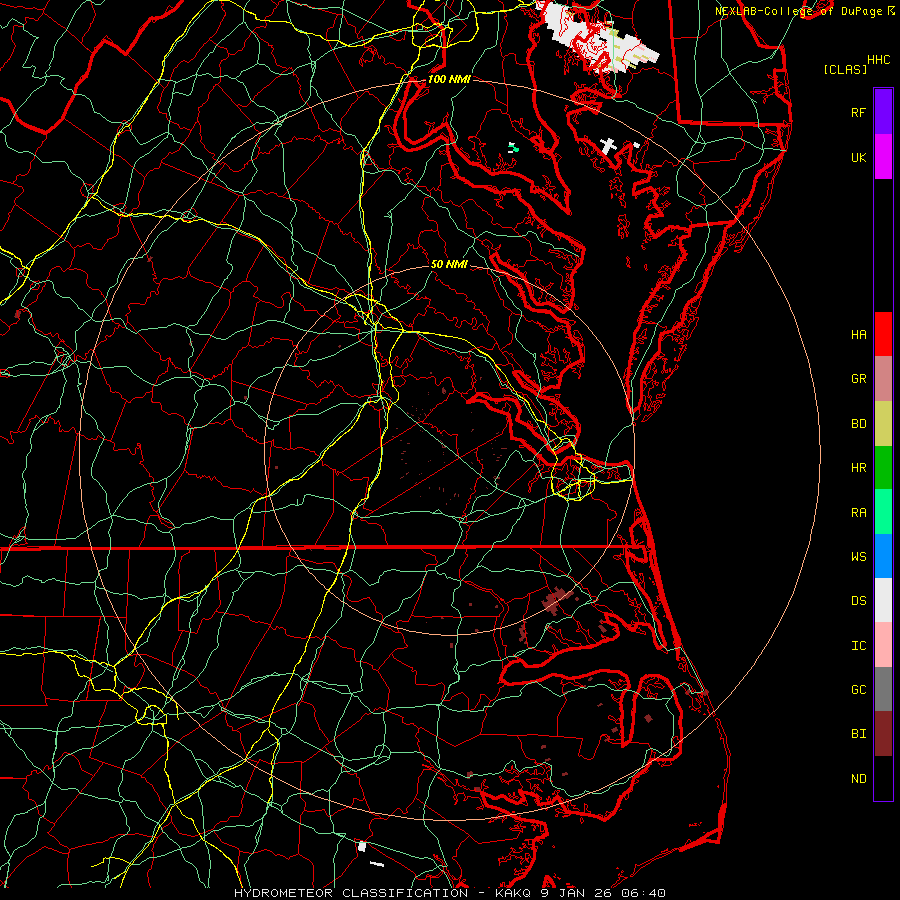Click the KAKQ radar site identifier
Viewport: 900px width, 900px height.
[514, 893]
